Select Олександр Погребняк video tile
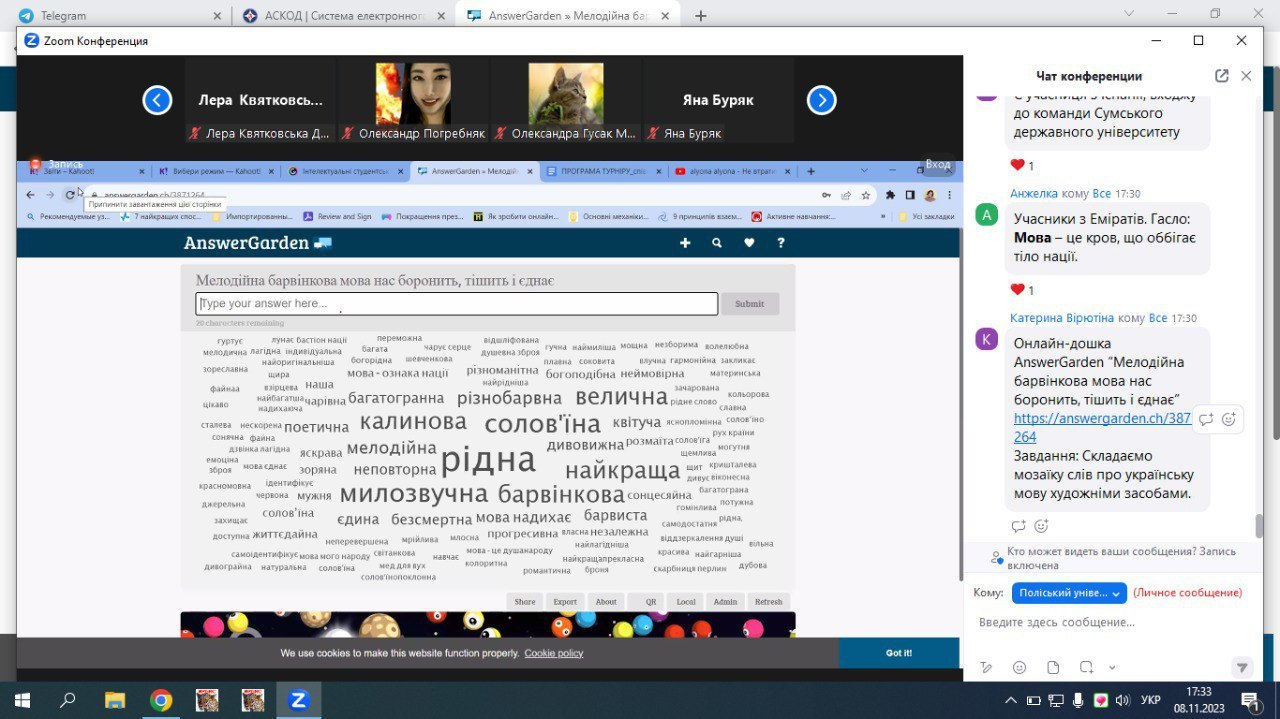This screenshot has height=719, width=1280. [x=413, y=100]
